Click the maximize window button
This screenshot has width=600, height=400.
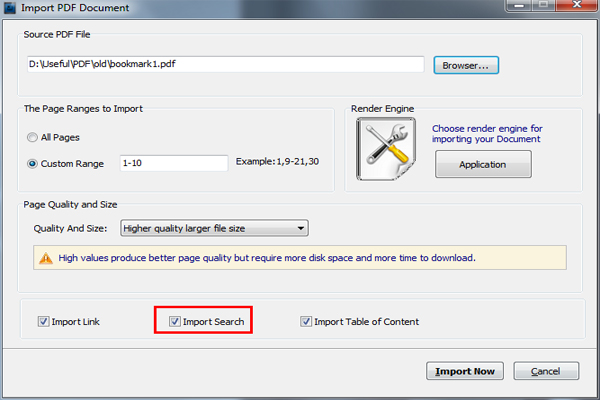543,5
